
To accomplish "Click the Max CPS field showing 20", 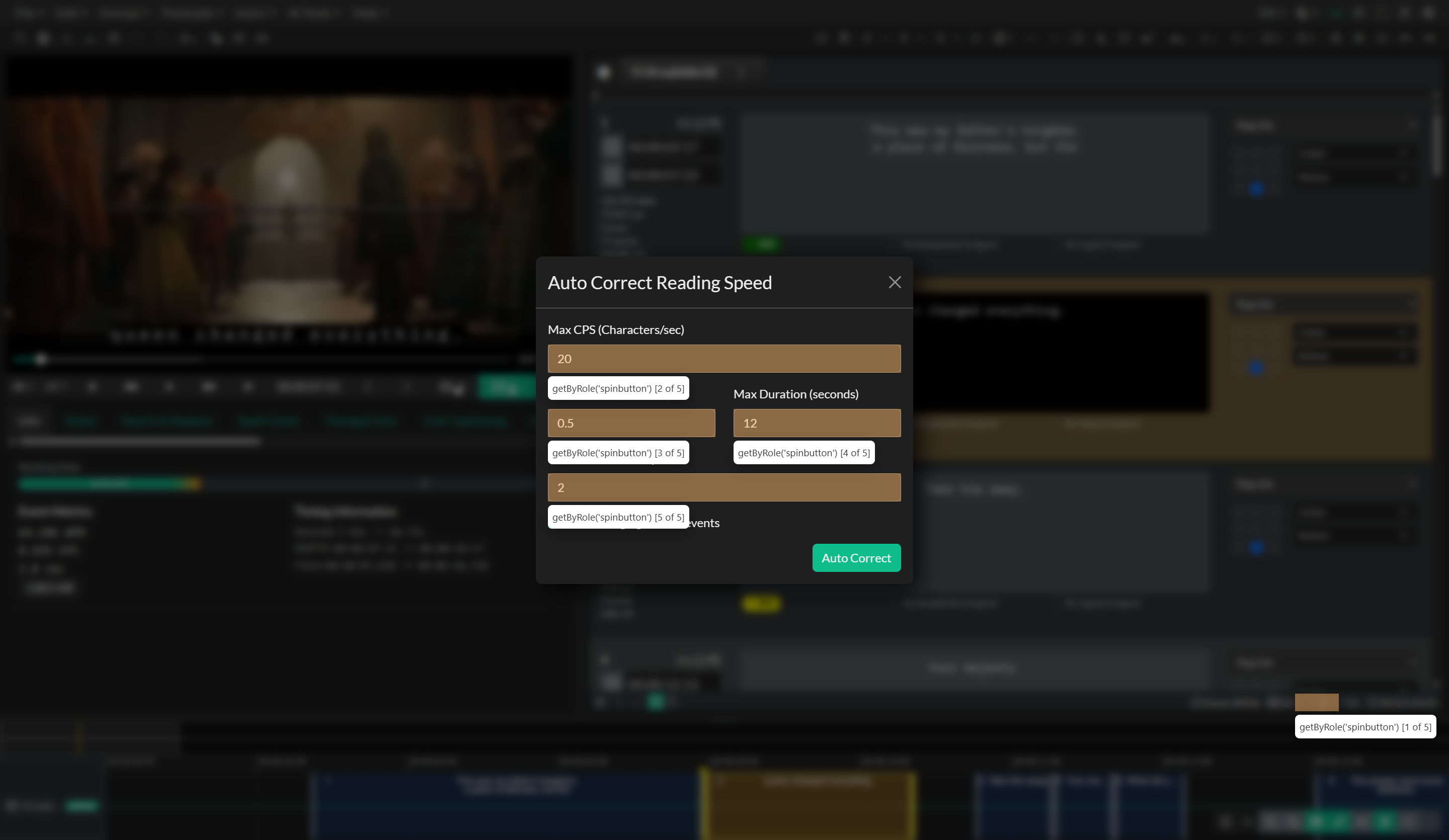I will (724, 358).
